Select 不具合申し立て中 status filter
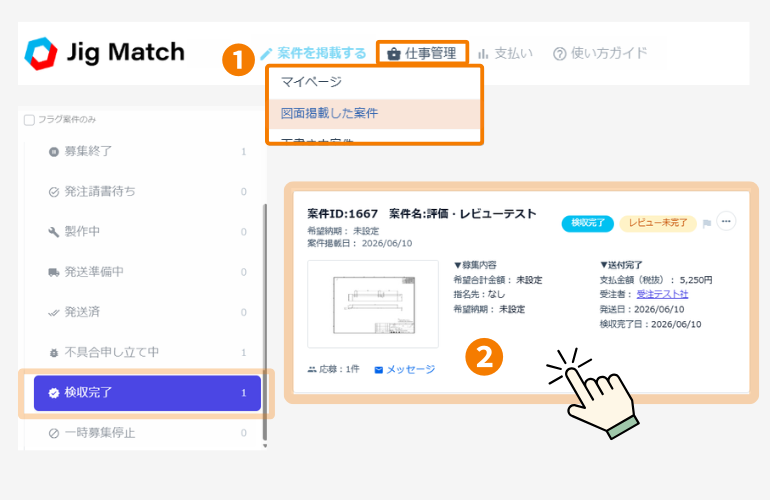 [147, 352]
